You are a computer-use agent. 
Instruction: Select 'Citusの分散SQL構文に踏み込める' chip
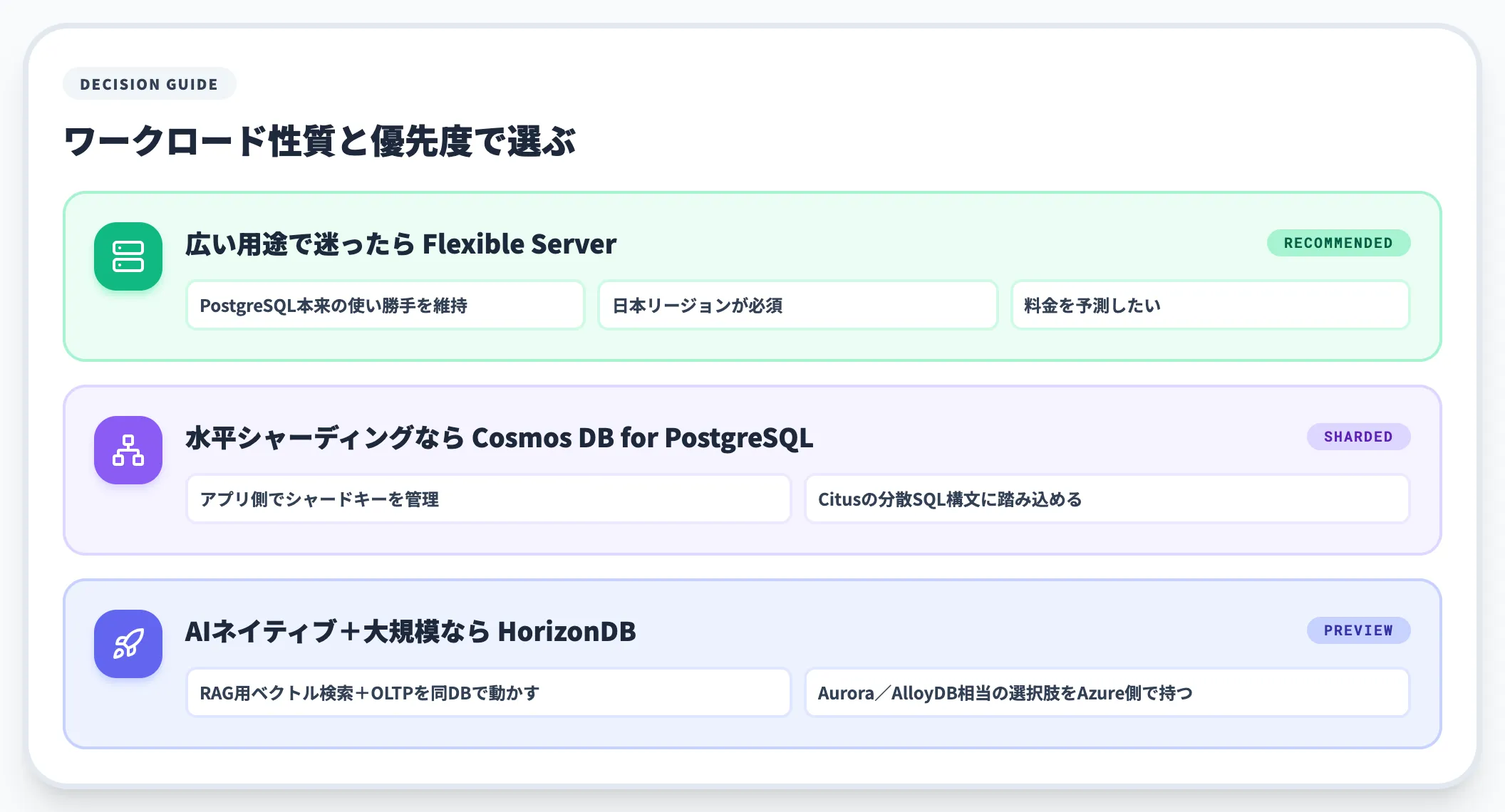[x=1107, y=499]
